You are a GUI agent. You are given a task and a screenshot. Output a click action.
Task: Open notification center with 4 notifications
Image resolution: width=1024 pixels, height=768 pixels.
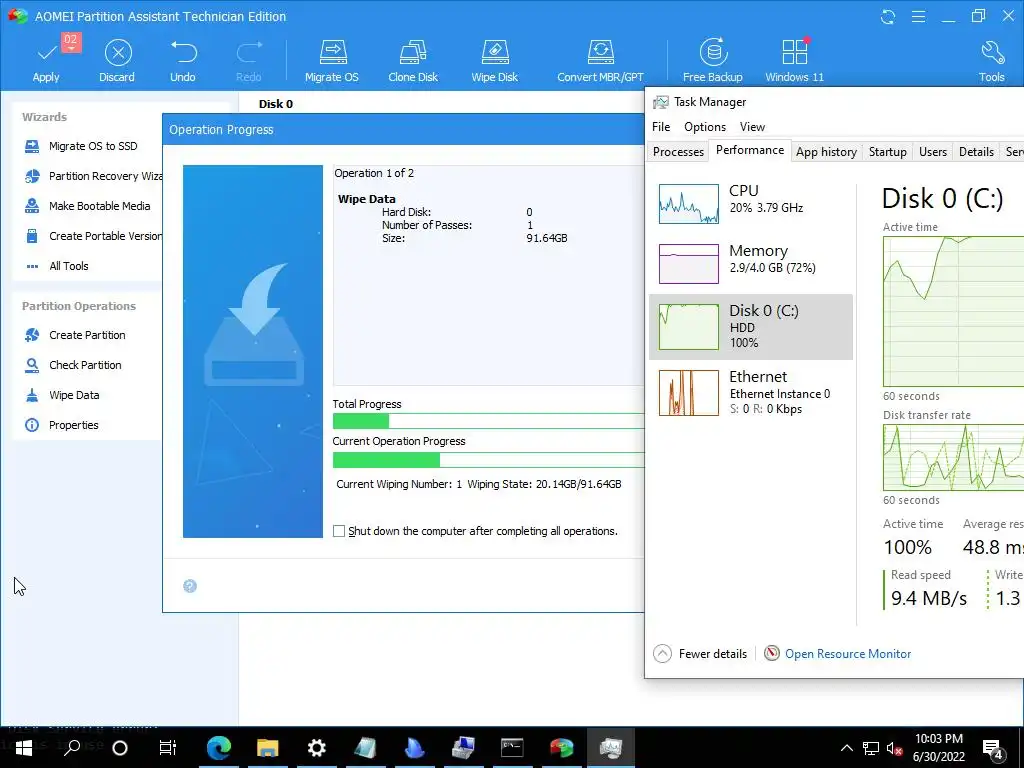click(x=993, y=748)
